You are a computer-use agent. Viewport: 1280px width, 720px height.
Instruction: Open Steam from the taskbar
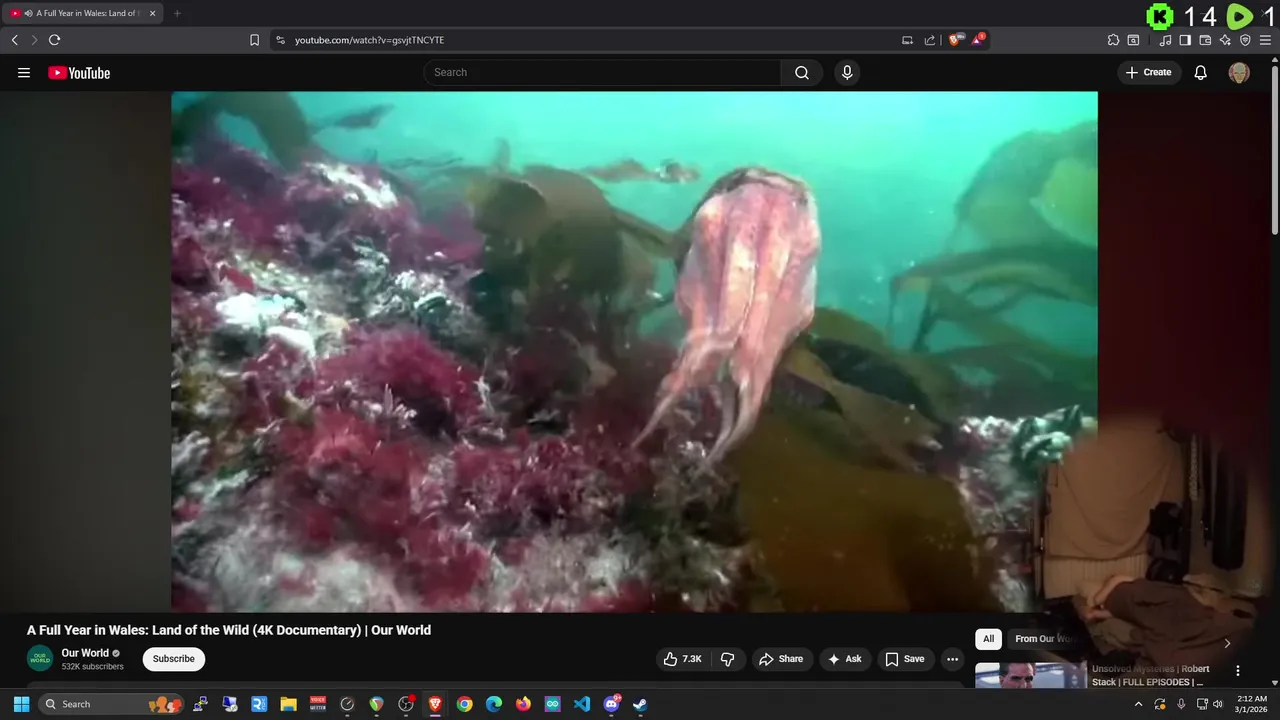(x=640, y=704)
